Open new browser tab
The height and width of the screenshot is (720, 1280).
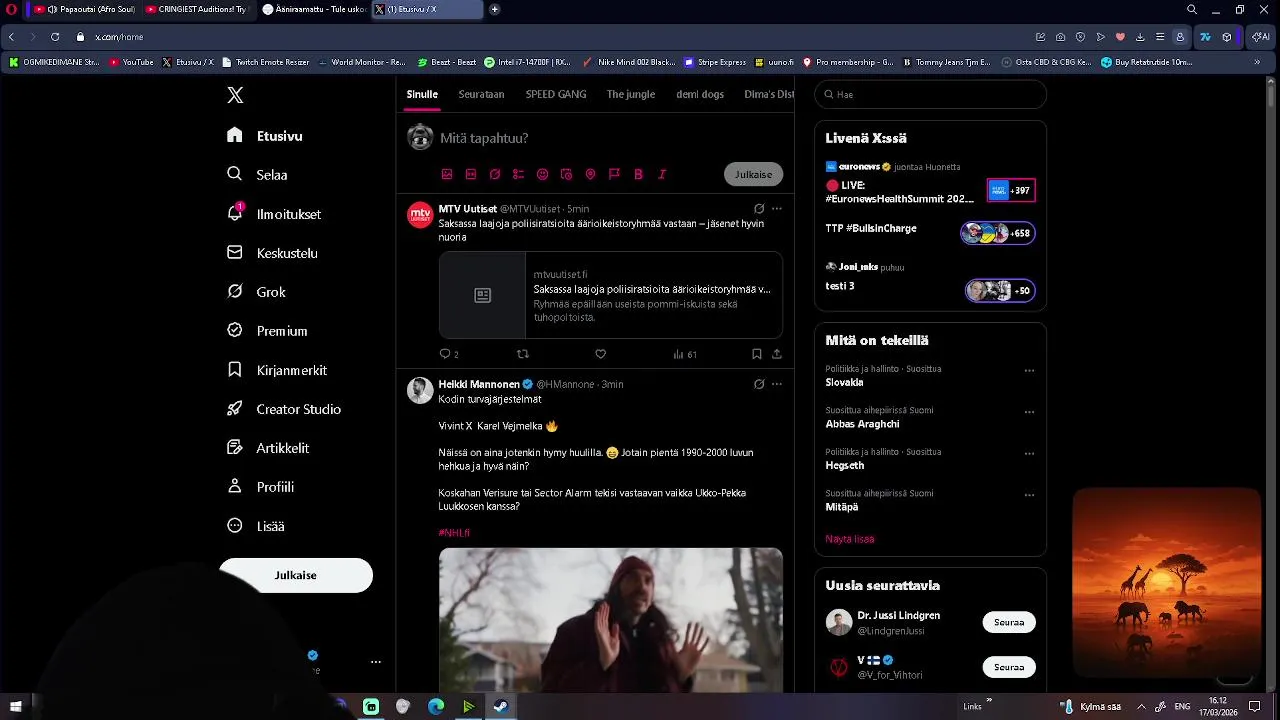[x=494, y=9]
